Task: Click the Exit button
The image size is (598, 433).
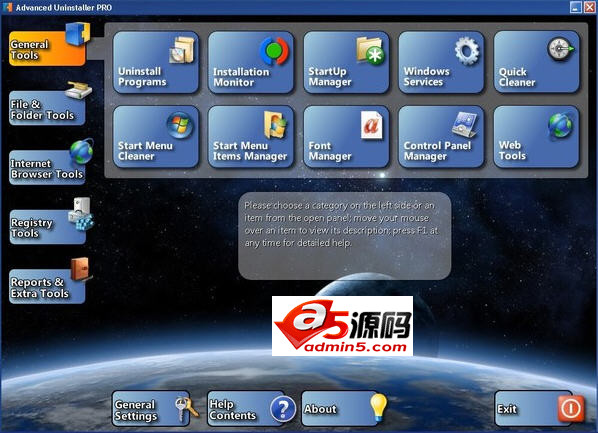Action: click(533, 409)
